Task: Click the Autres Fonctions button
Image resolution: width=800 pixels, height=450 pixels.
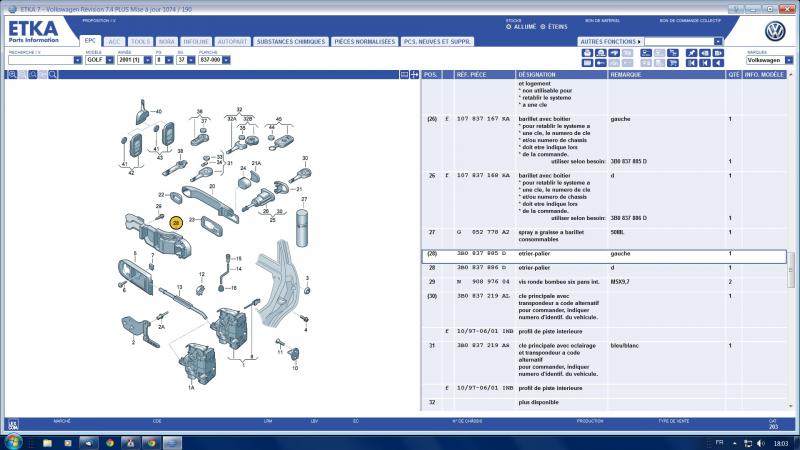Action: 610,41
